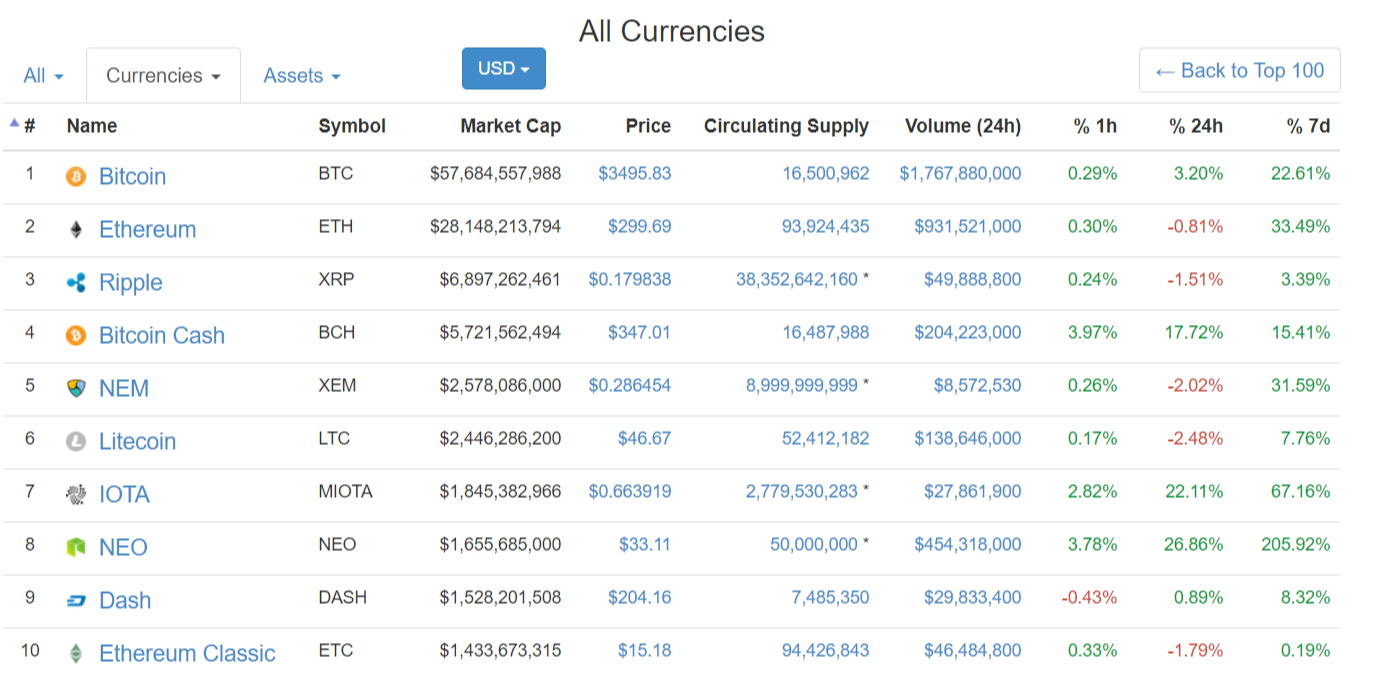
Task: Click the Dash logo icon
Action: pyautogui.click(x=76, y=601)
